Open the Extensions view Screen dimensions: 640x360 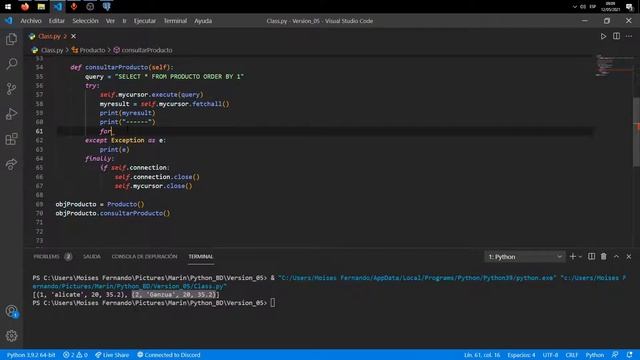[11, 139]
